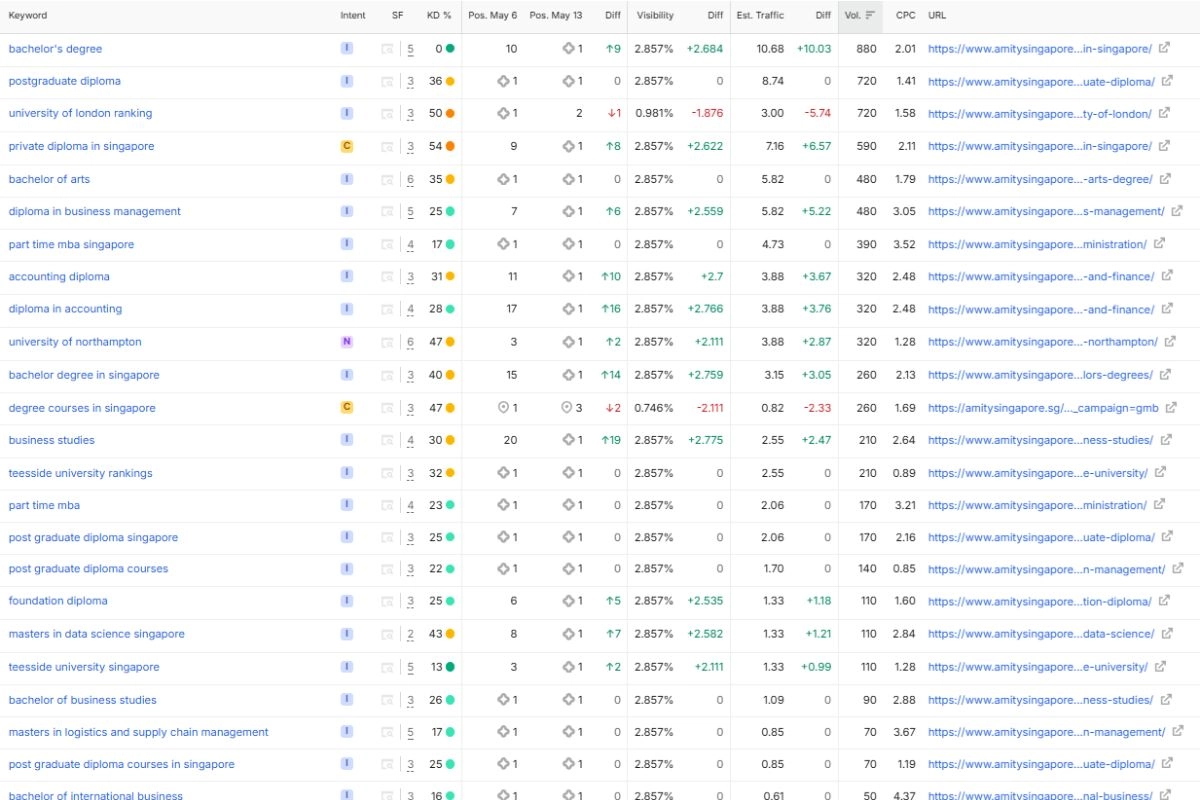The width and height of the screenshot is (1200, 800).
Task: Open external link icon for teesside university singapore row
Action: (x=1161, y=666)
